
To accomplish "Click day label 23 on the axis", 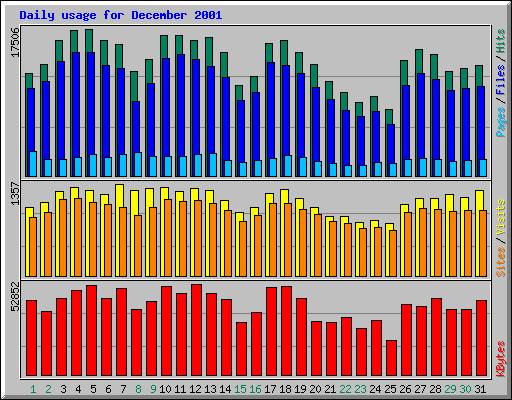I will point(360,389).
